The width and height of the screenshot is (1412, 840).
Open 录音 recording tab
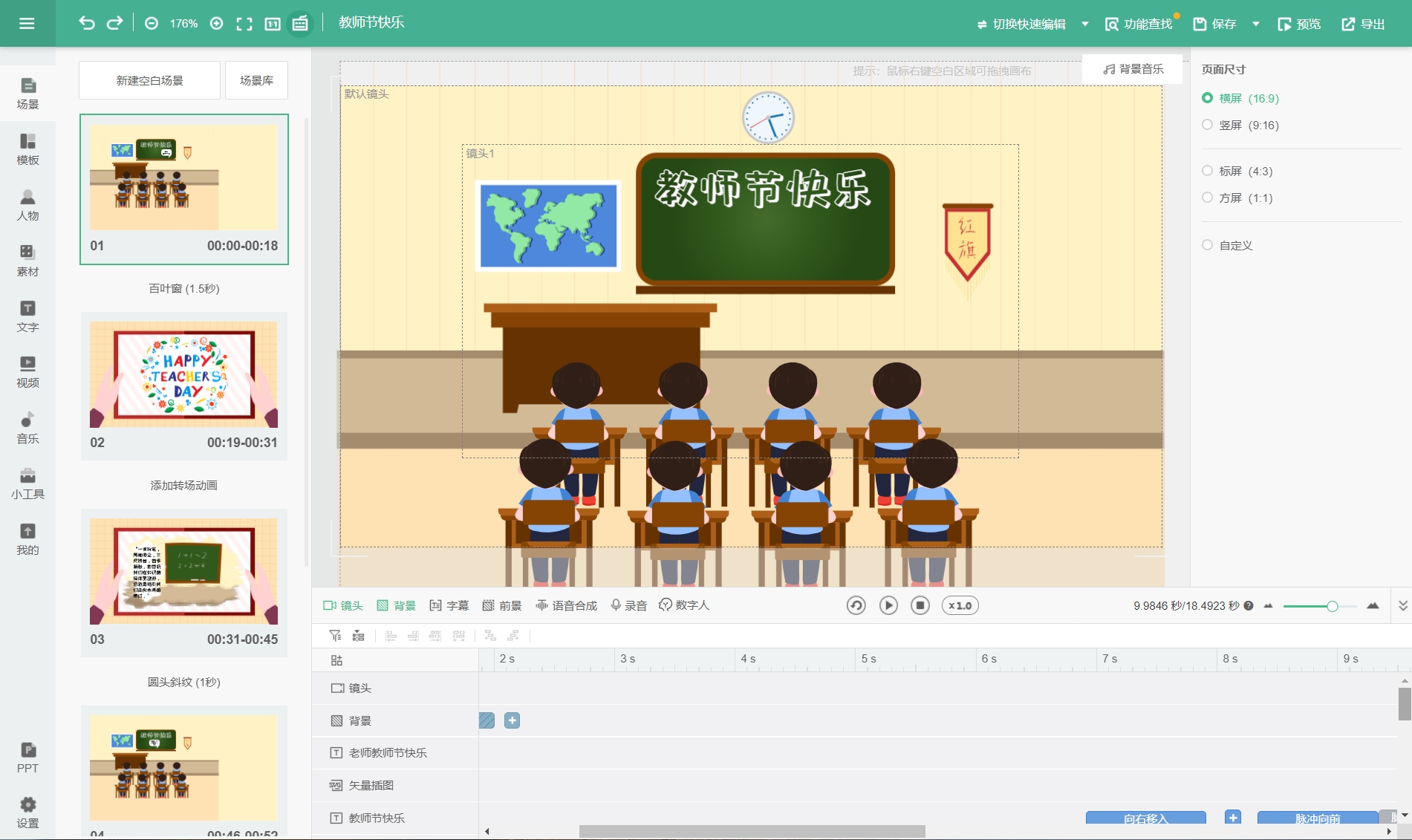point(628,605)
